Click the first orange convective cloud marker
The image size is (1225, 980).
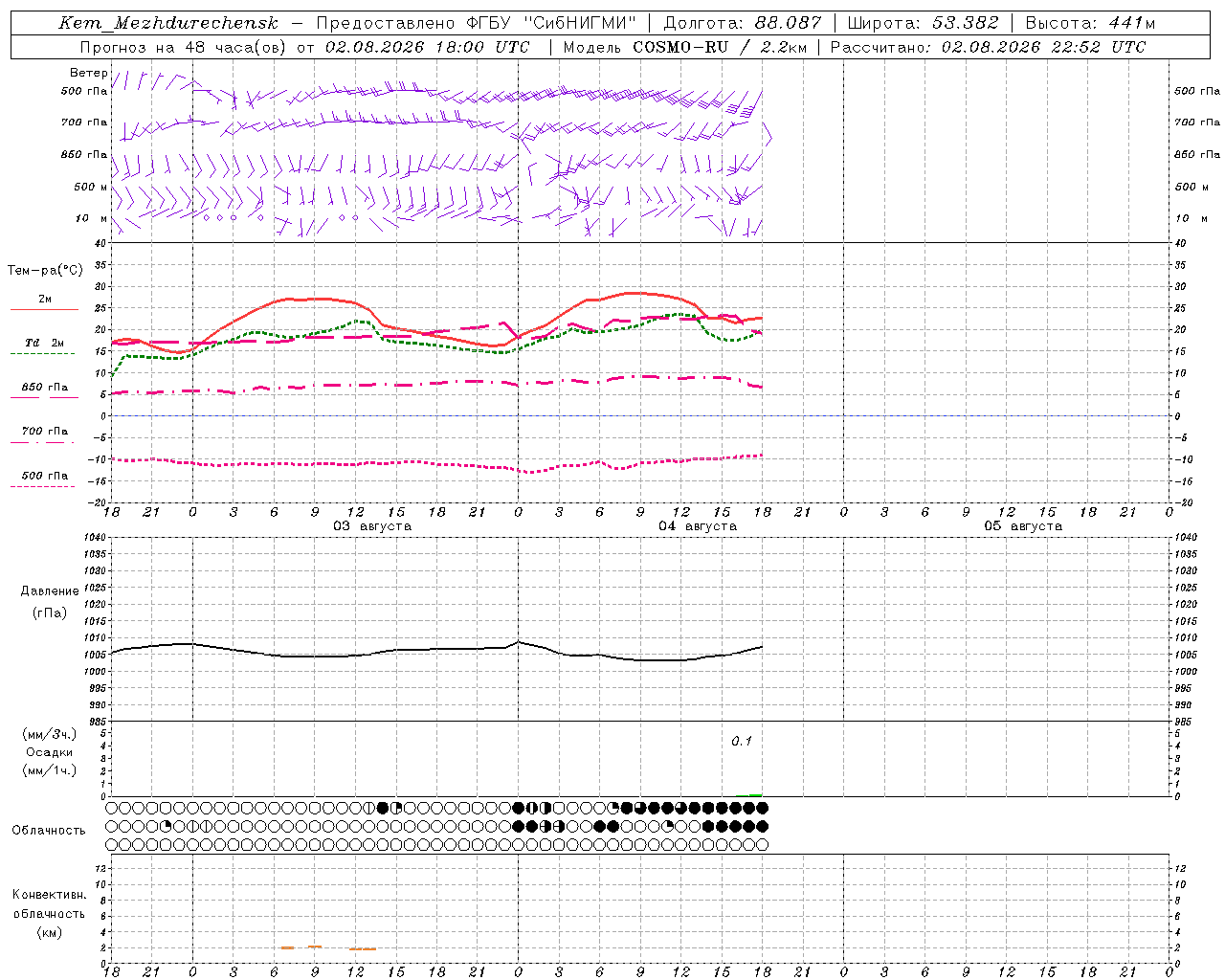(287, 947)
